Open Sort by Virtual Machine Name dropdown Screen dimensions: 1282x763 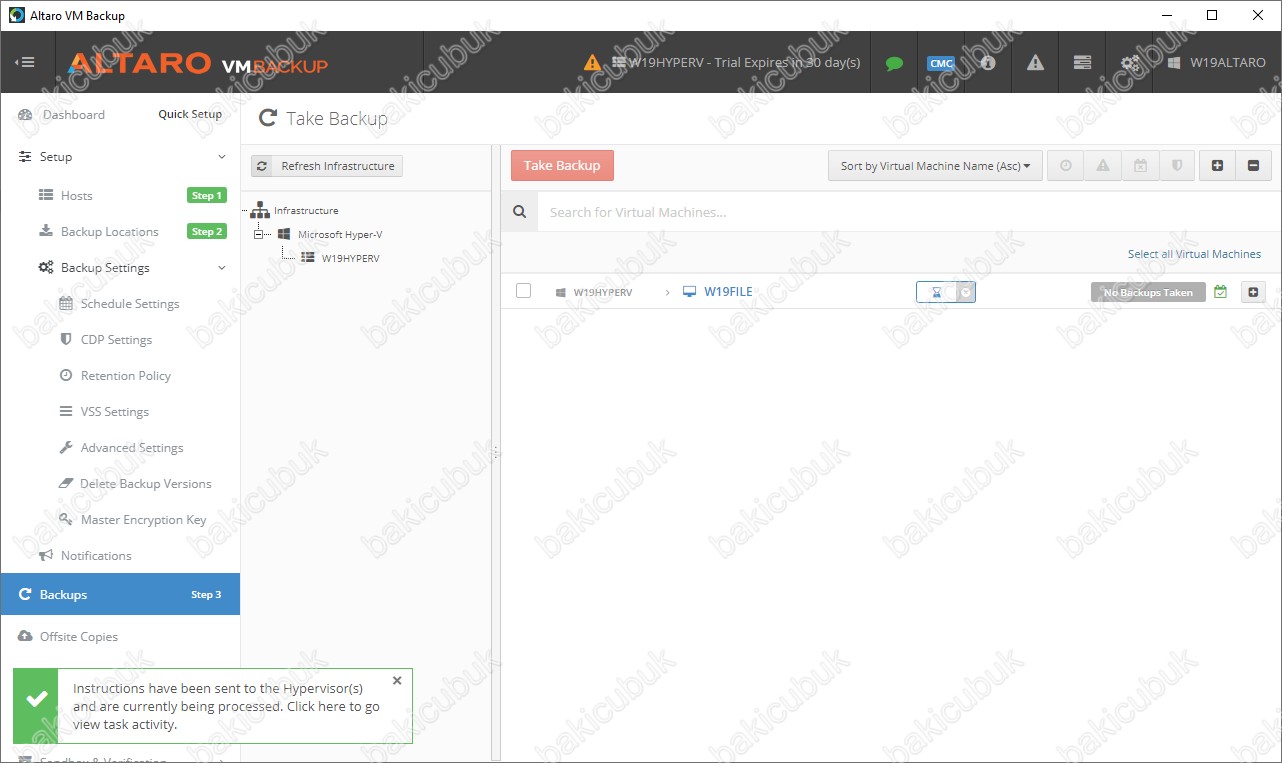(935, 166)
